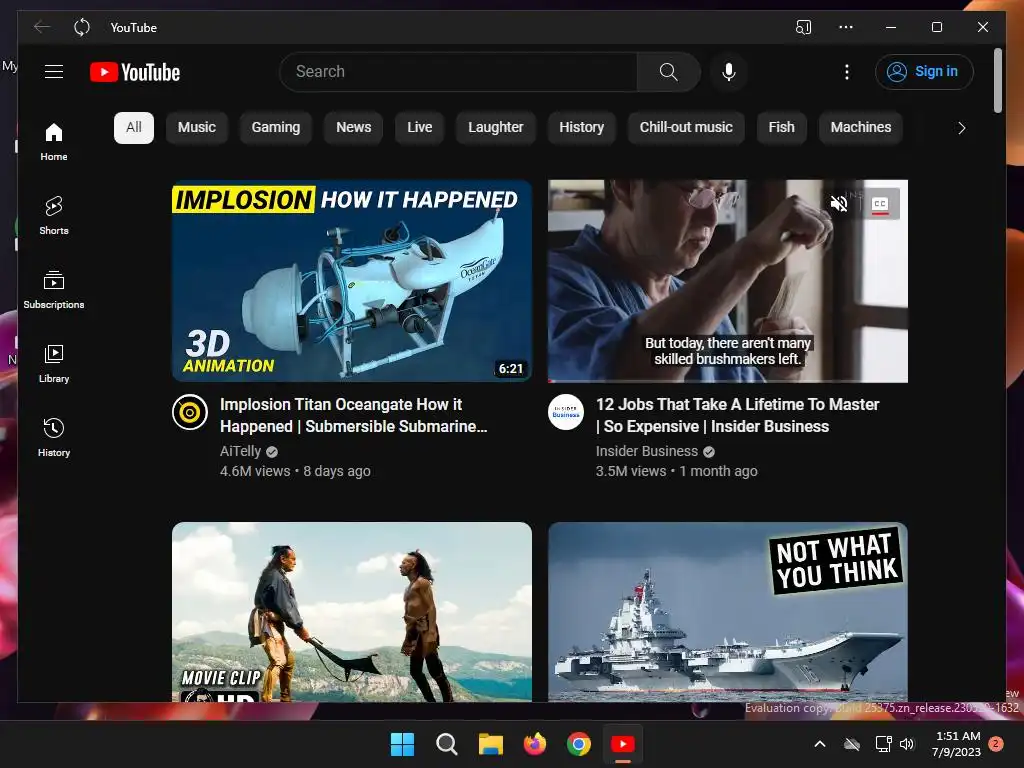The height and width of the screenshot is (768, 1024).
Task: Click YouTube app icon in taskbar
Action: [623, 744]
